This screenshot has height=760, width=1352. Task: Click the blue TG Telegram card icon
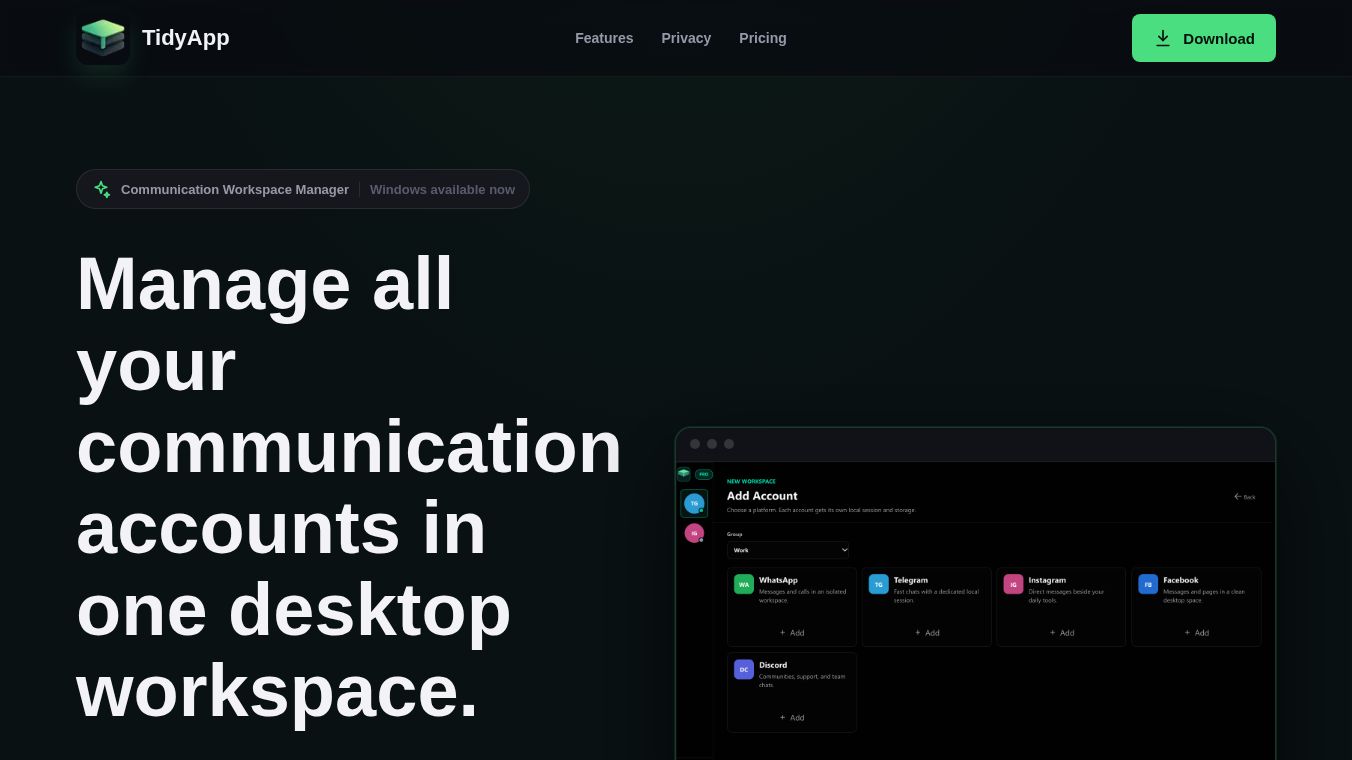click(x=879, y=584)
